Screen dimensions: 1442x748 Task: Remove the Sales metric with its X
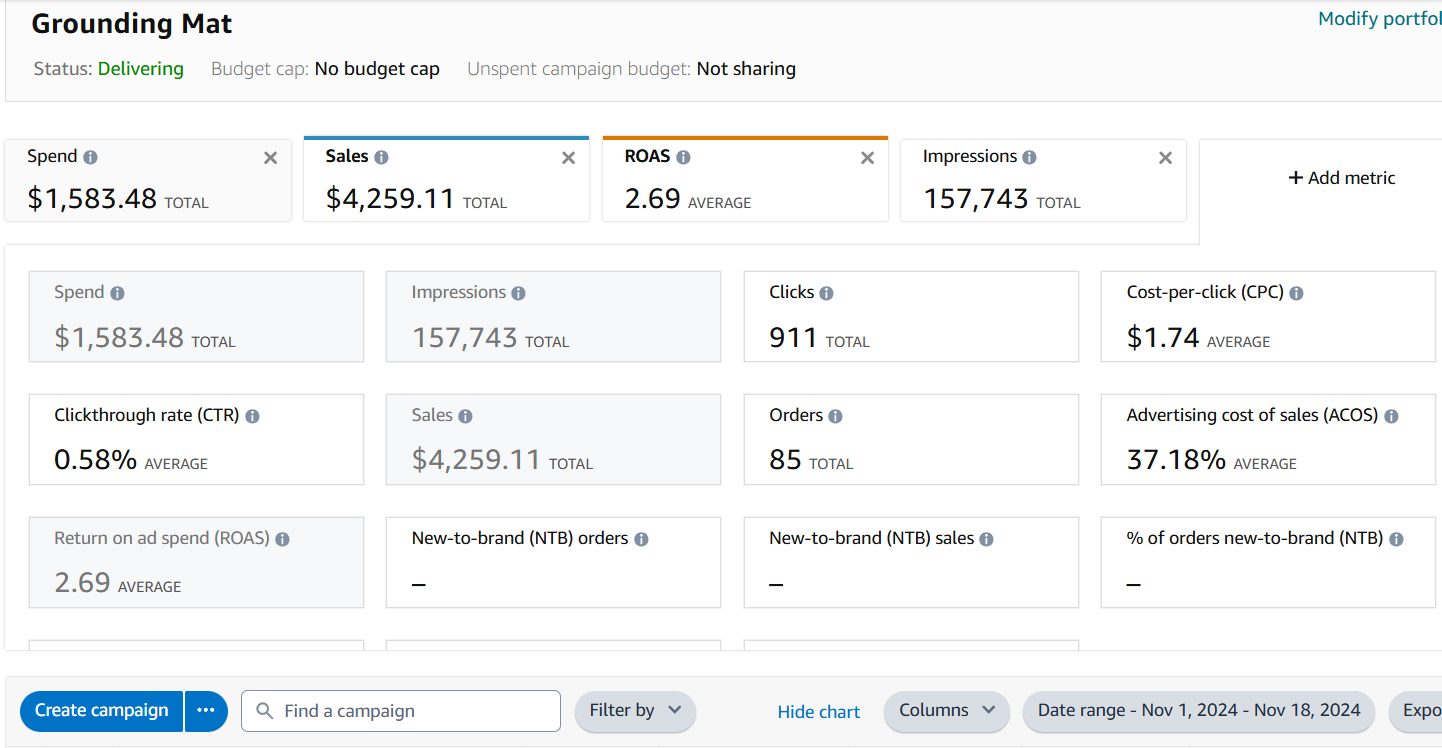point(568,158)
